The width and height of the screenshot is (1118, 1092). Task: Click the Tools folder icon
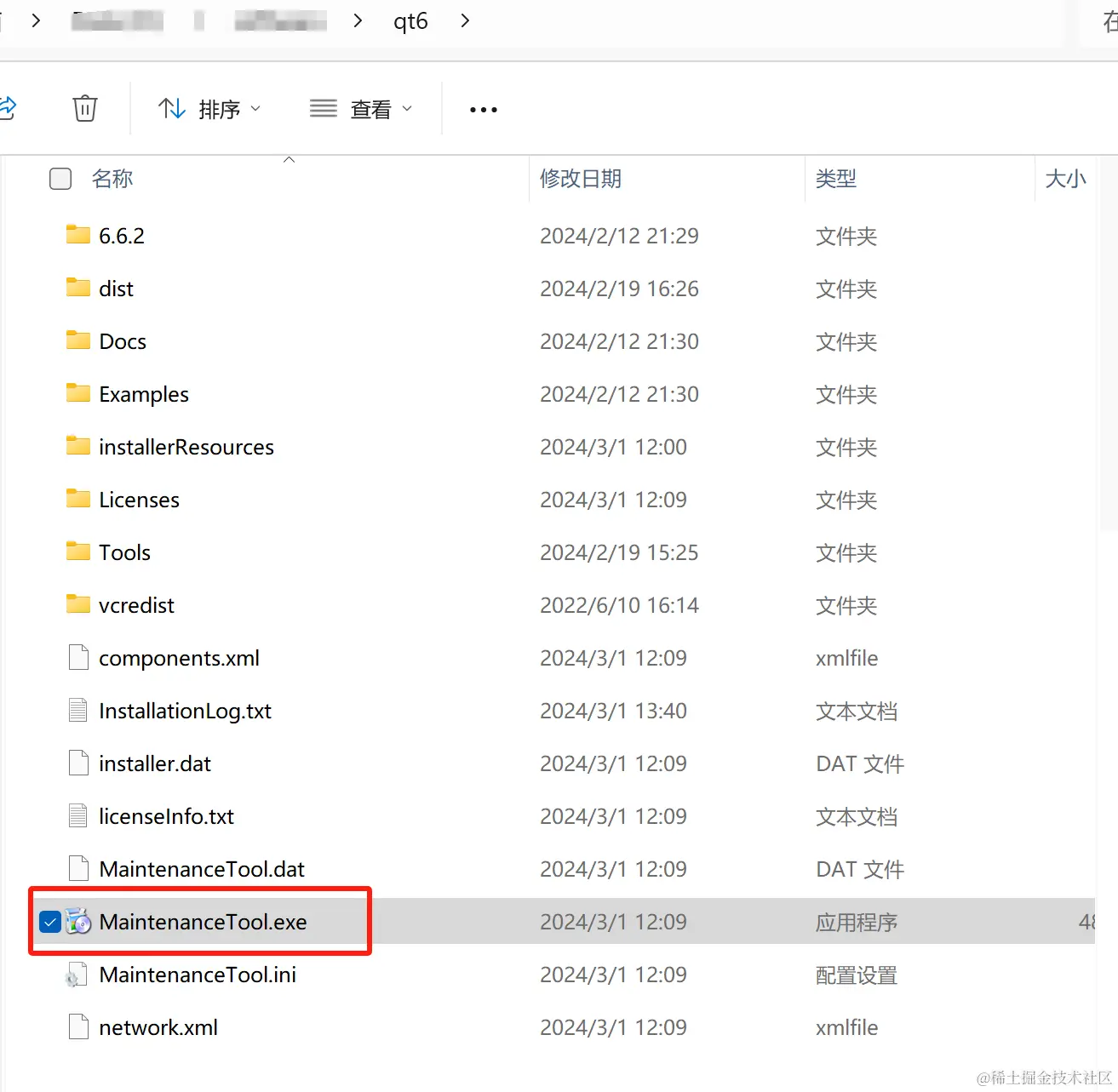point(78,552)
